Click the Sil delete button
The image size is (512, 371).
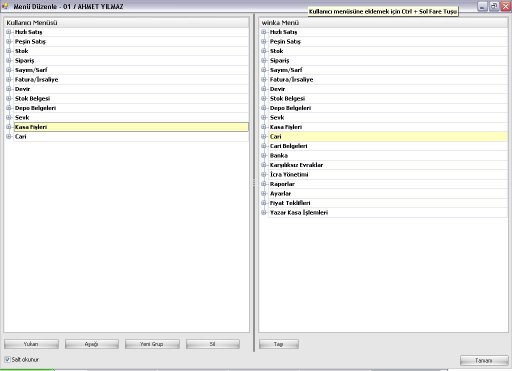tap(213, 344)
